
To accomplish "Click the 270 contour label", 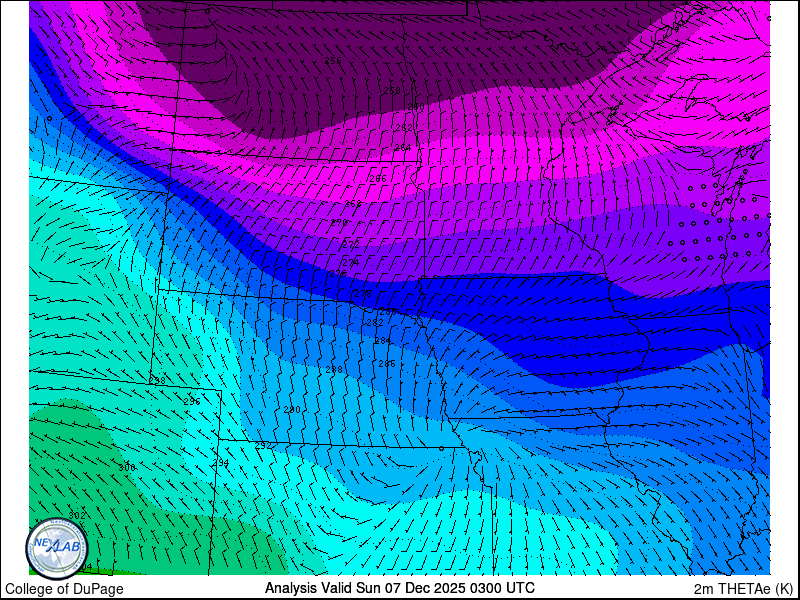I will pyautogui.click(x=339, y=223).
